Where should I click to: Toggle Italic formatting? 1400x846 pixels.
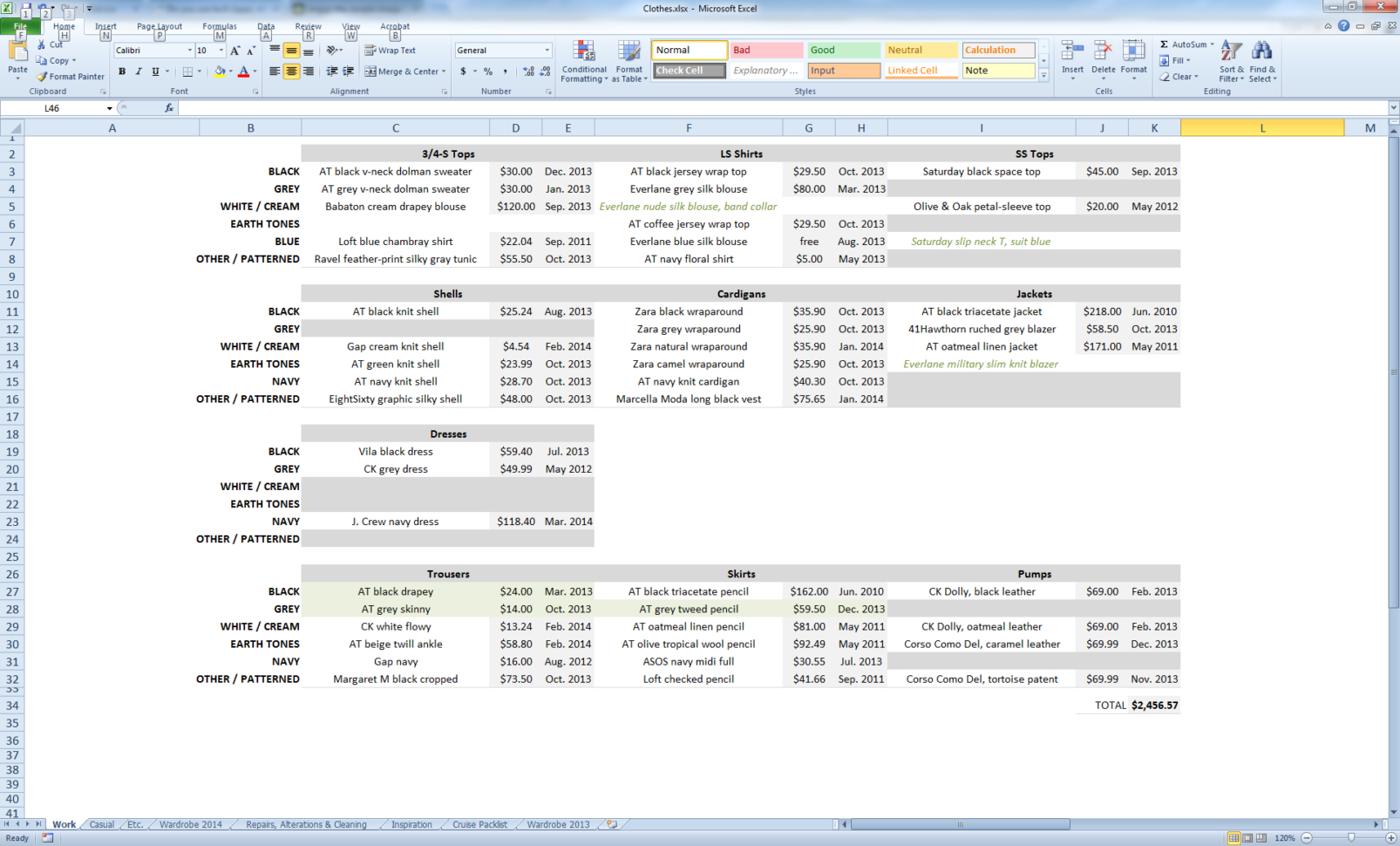[x=139, y=72]
